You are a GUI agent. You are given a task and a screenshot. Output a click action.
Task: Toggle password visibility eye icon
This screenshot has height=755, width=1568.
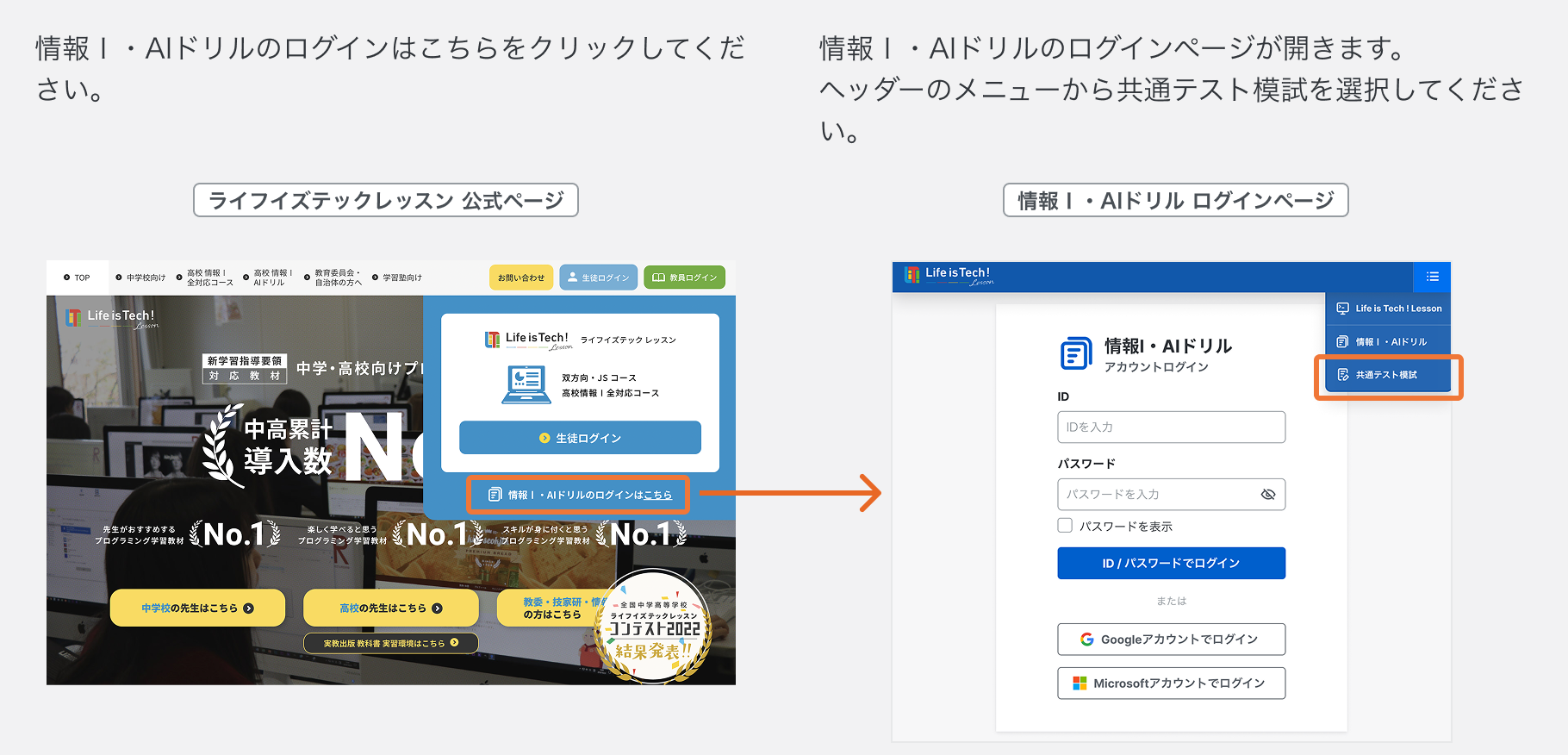(x=1267, y=495)
